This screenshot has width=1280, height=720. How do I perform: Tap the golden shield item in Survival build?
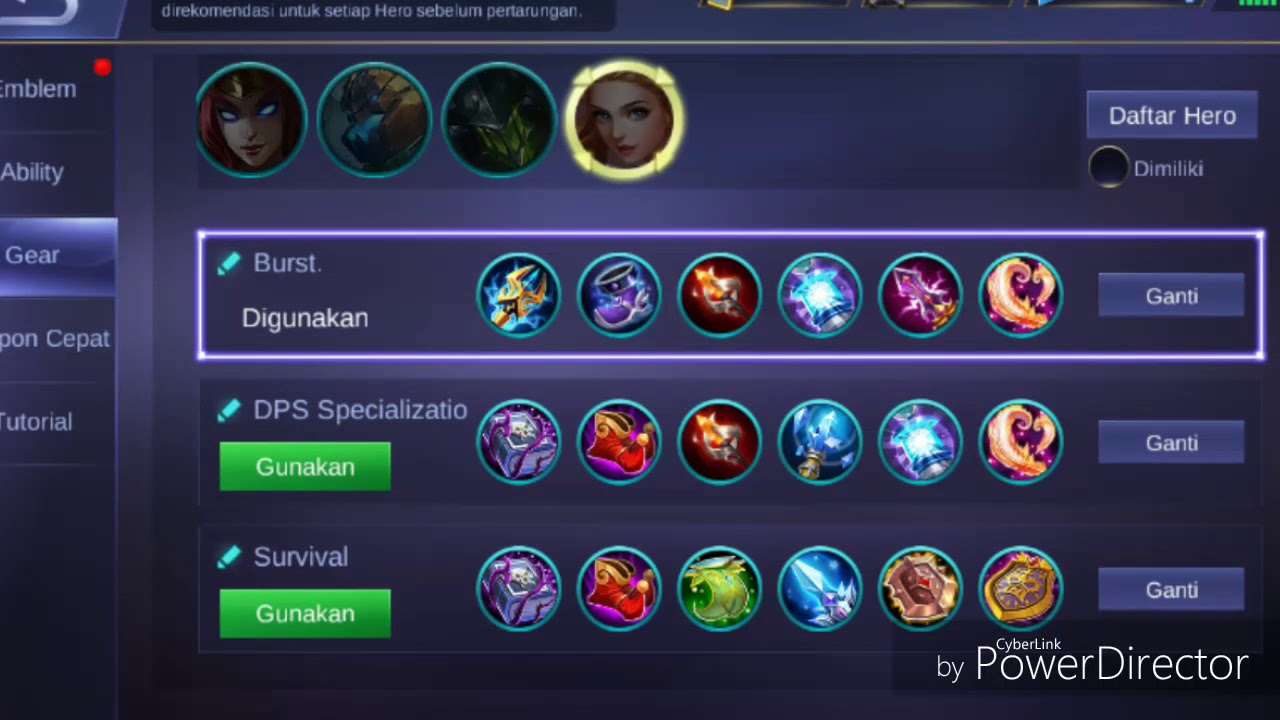(1020, 589)
